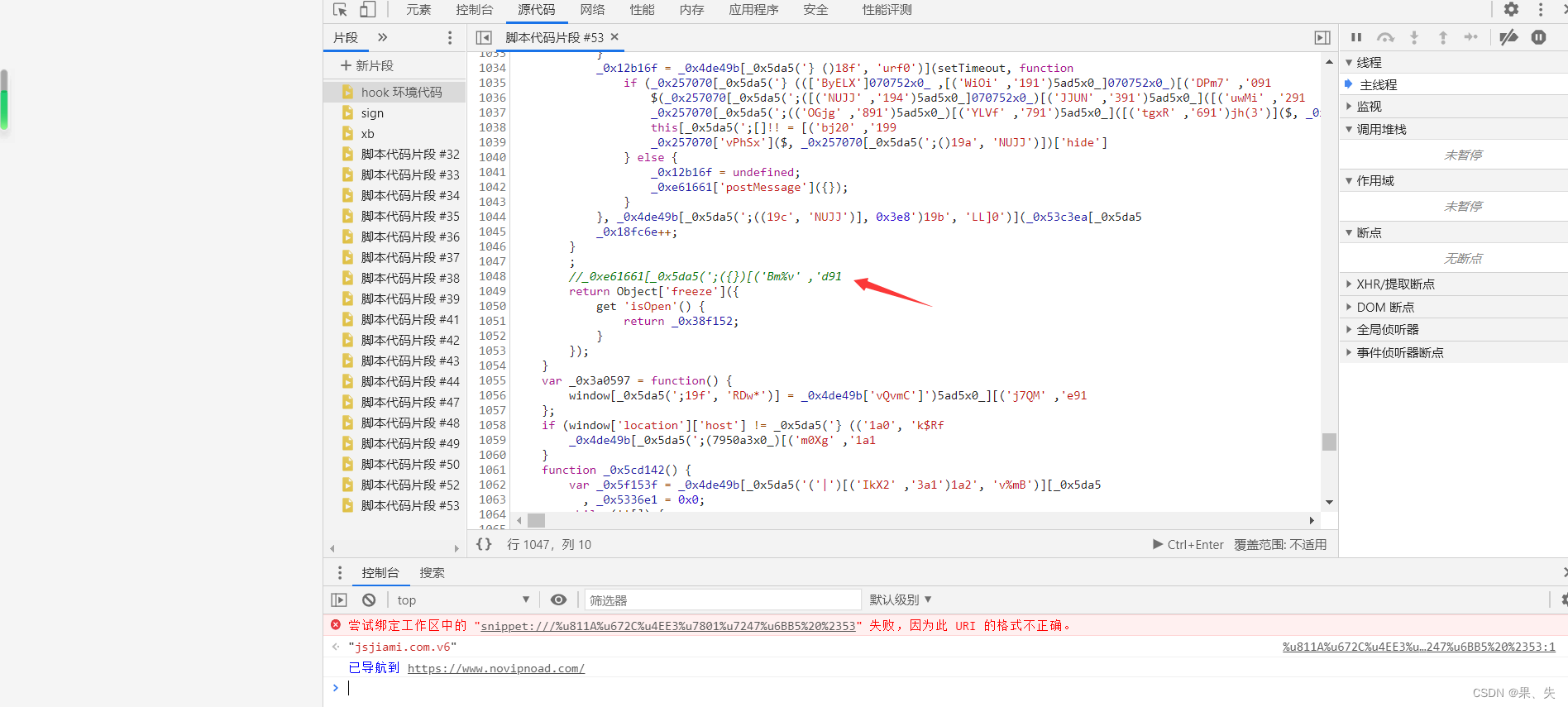1568x707 pixels.
Task: Switch to the 控制台 tab at top
Action: [475, 10]
